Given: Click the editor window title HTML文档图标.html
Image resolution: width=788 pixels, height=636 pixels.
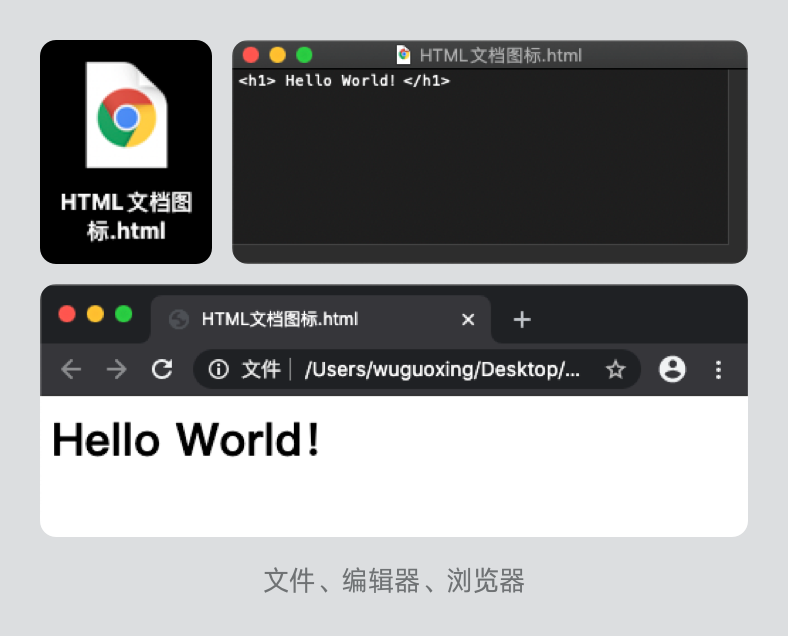Looking at the screenshot, I should tap(501, 55).
